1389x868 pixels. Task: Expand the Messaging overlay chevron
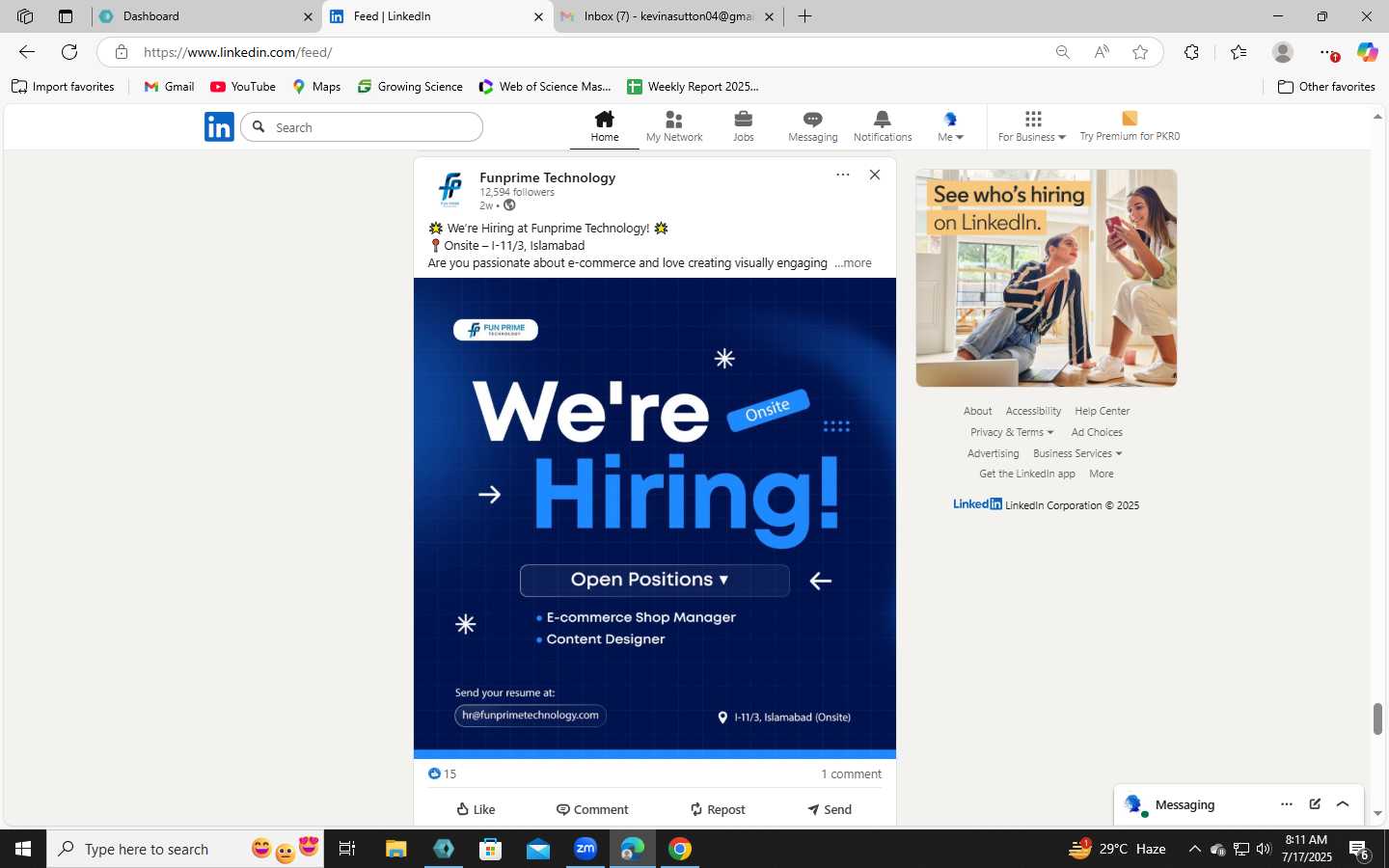pyautogui.click(x=1343, y=804)
